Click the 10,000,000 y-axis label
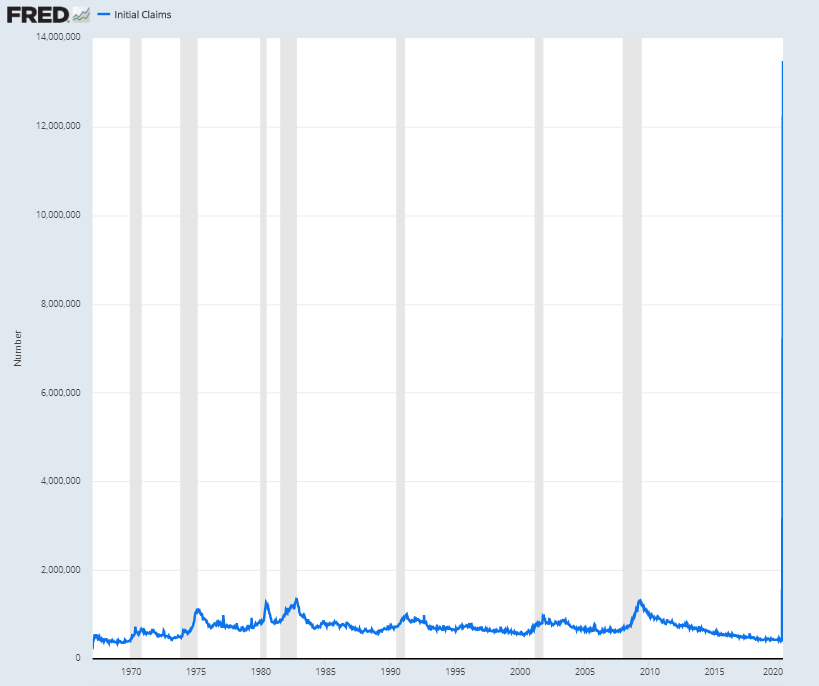This screenshot has width=819, height=686. coord(58,215)
